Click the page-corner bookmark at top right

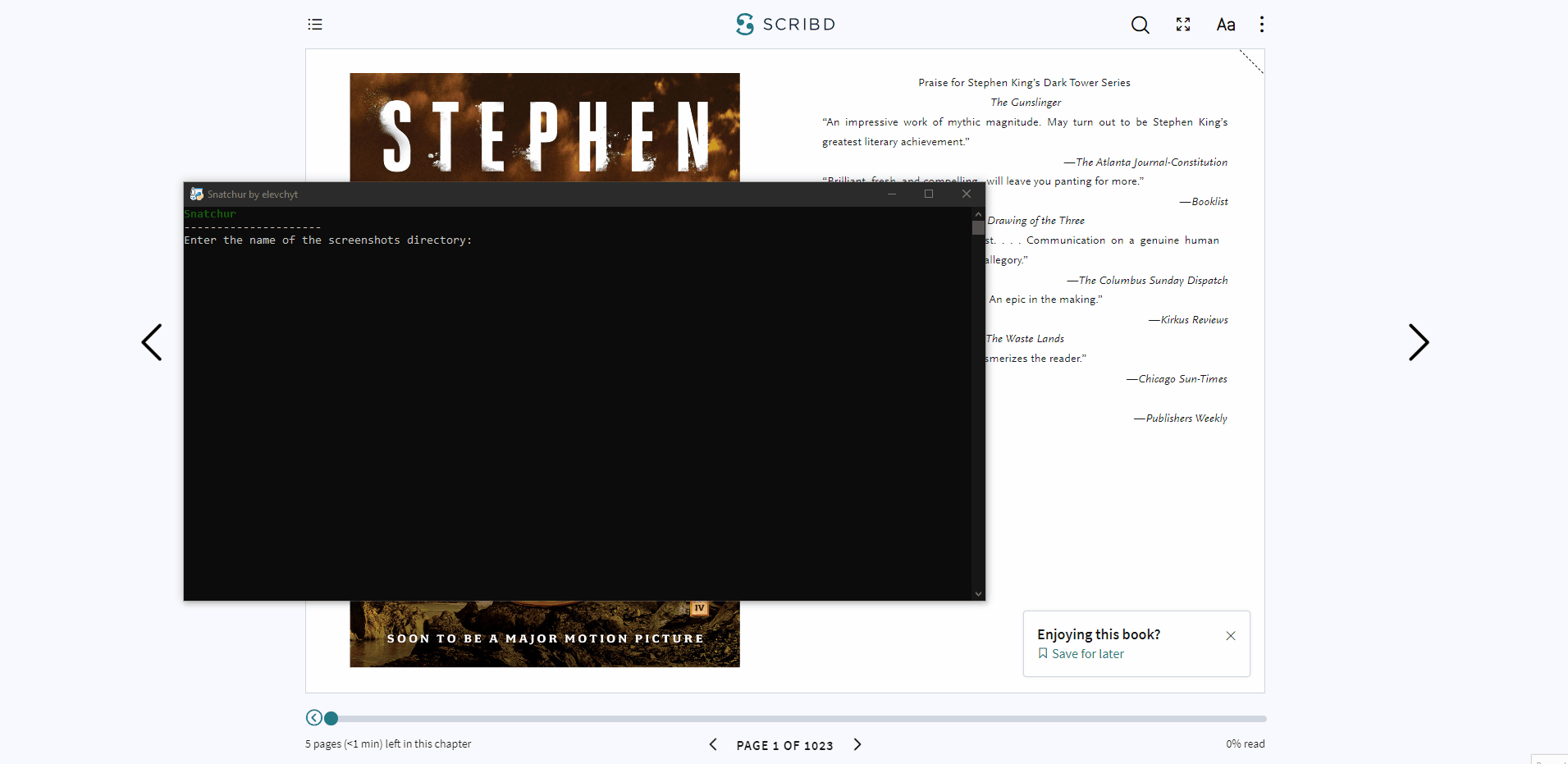click(1251, 62)
